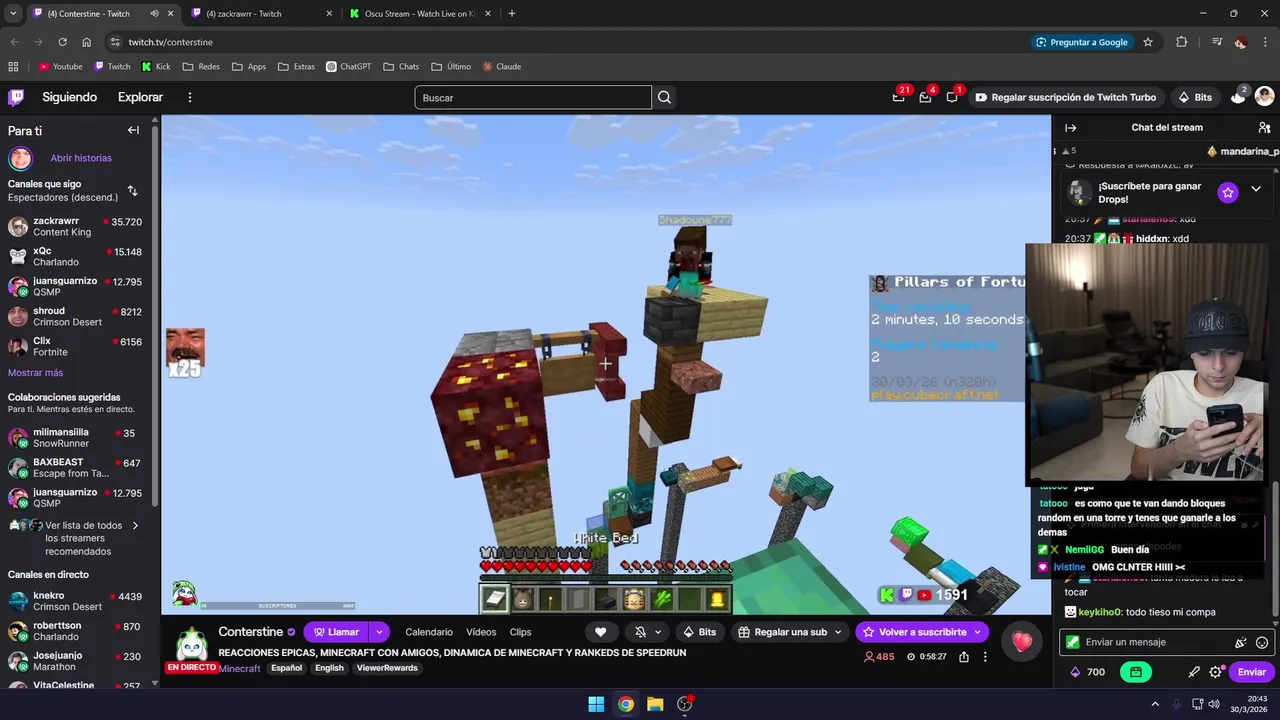This screenshot has width=1280, height=720.
Task: Open shroud channel in the sidebar
Action: click(75, 316)
